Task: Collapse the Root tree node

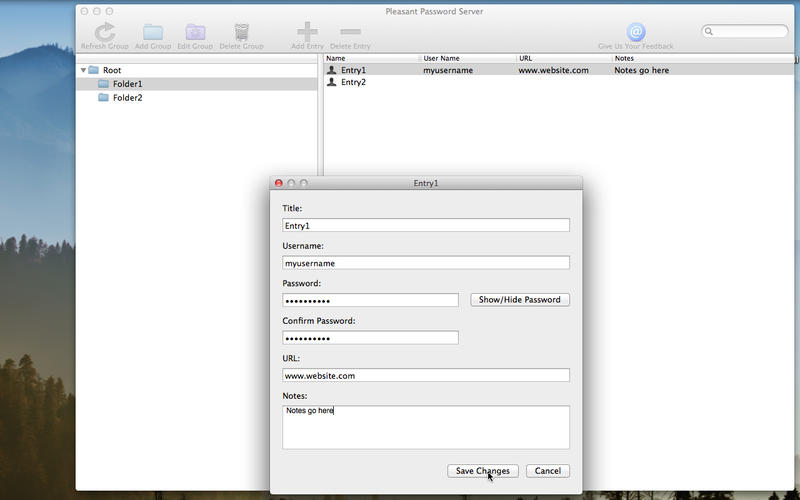Action: coord(84,70)
